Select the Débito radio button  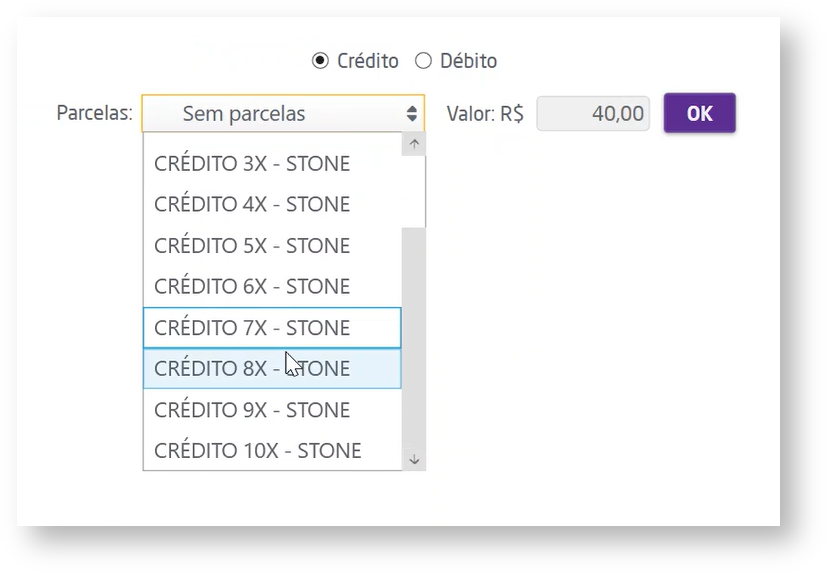[423, 61]
